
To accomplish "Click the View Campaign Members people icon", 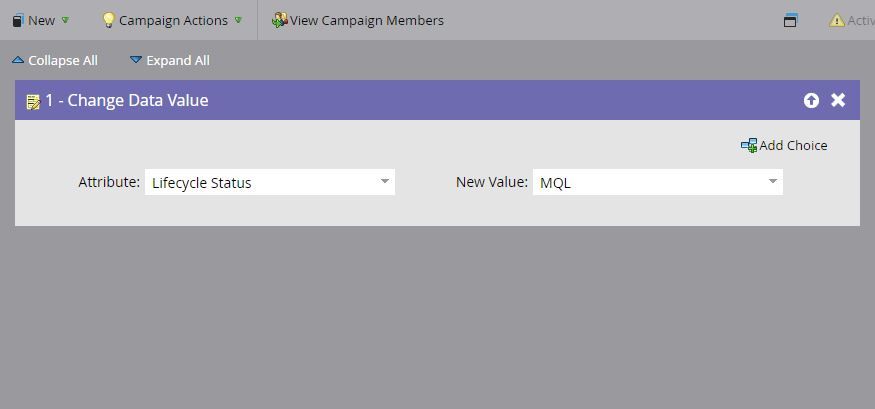I will 279,20.
